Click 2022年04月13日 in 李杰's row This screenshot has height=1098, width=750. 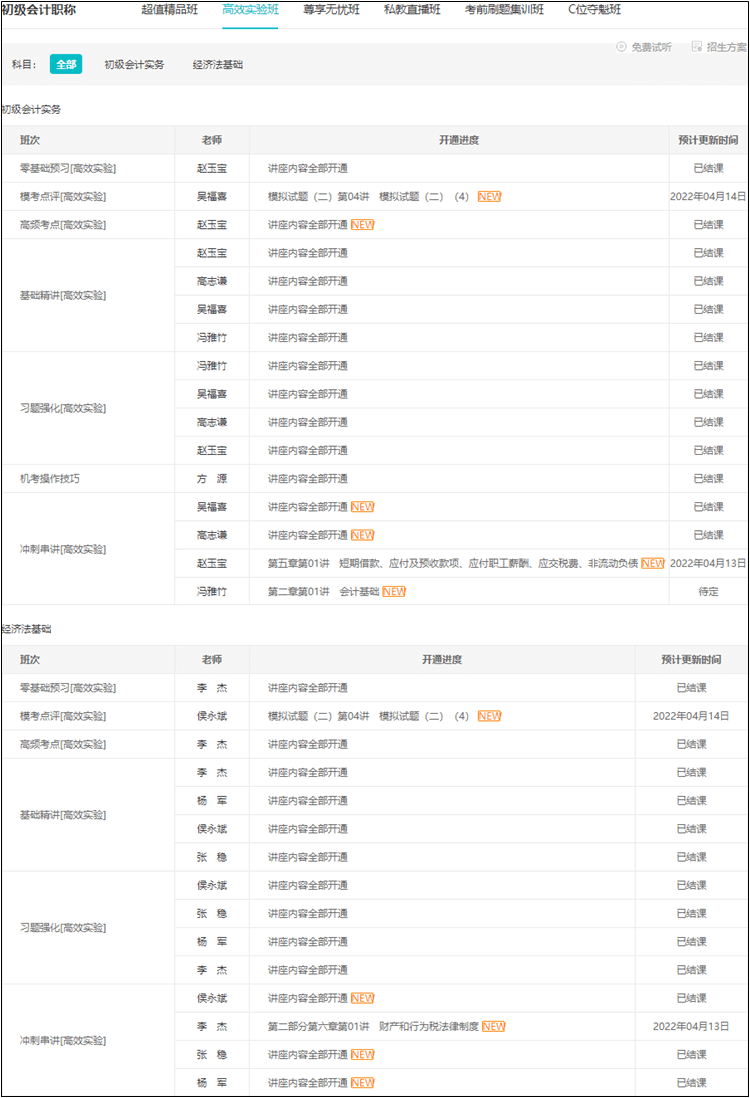pyautogui.click(x=691, y=1027)
